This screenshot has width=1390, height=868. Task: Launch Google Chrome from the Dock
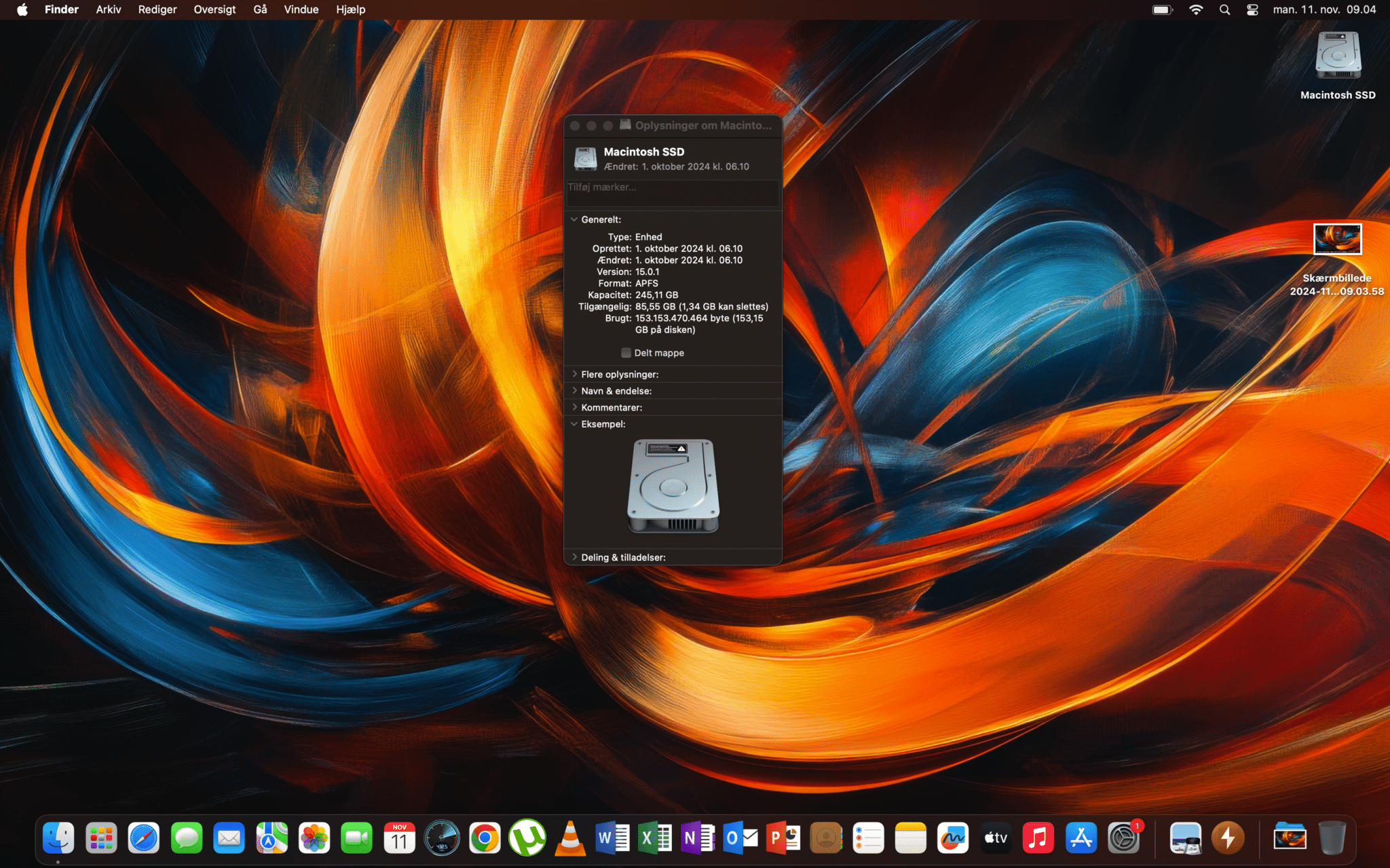[485, 838]
